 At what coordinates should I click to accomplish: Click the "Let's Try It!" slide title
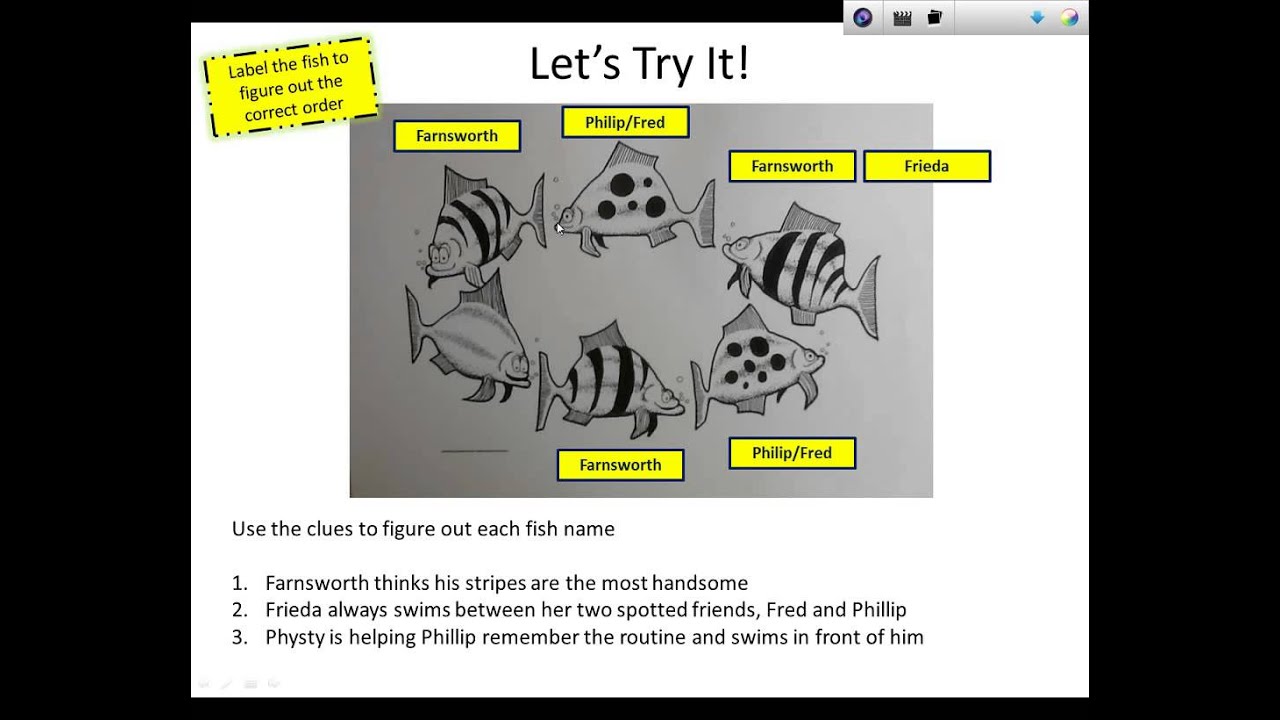[x=639, y=64]
